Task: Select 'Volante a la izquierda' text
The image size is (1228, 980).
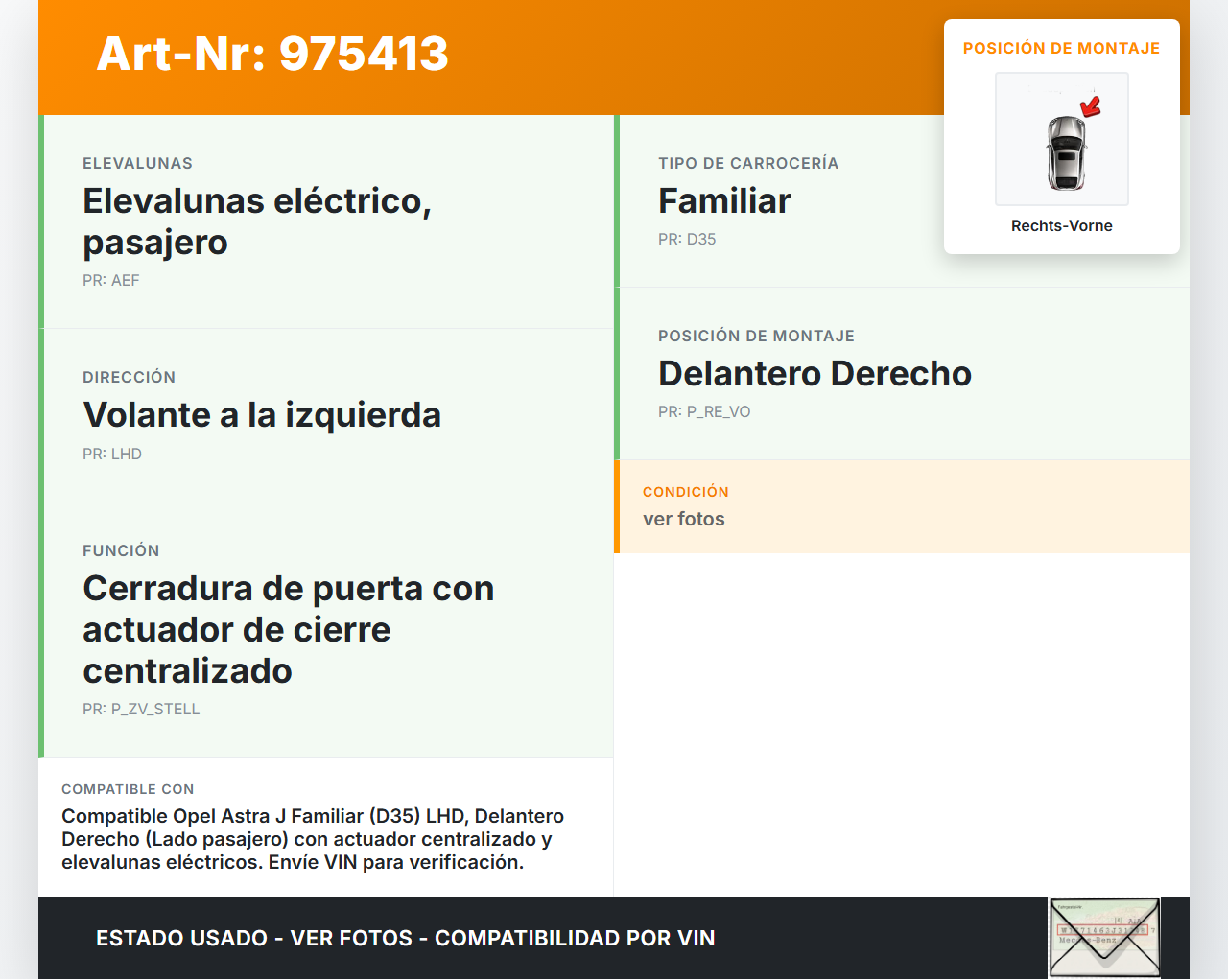Action: (x=262, y=415)
